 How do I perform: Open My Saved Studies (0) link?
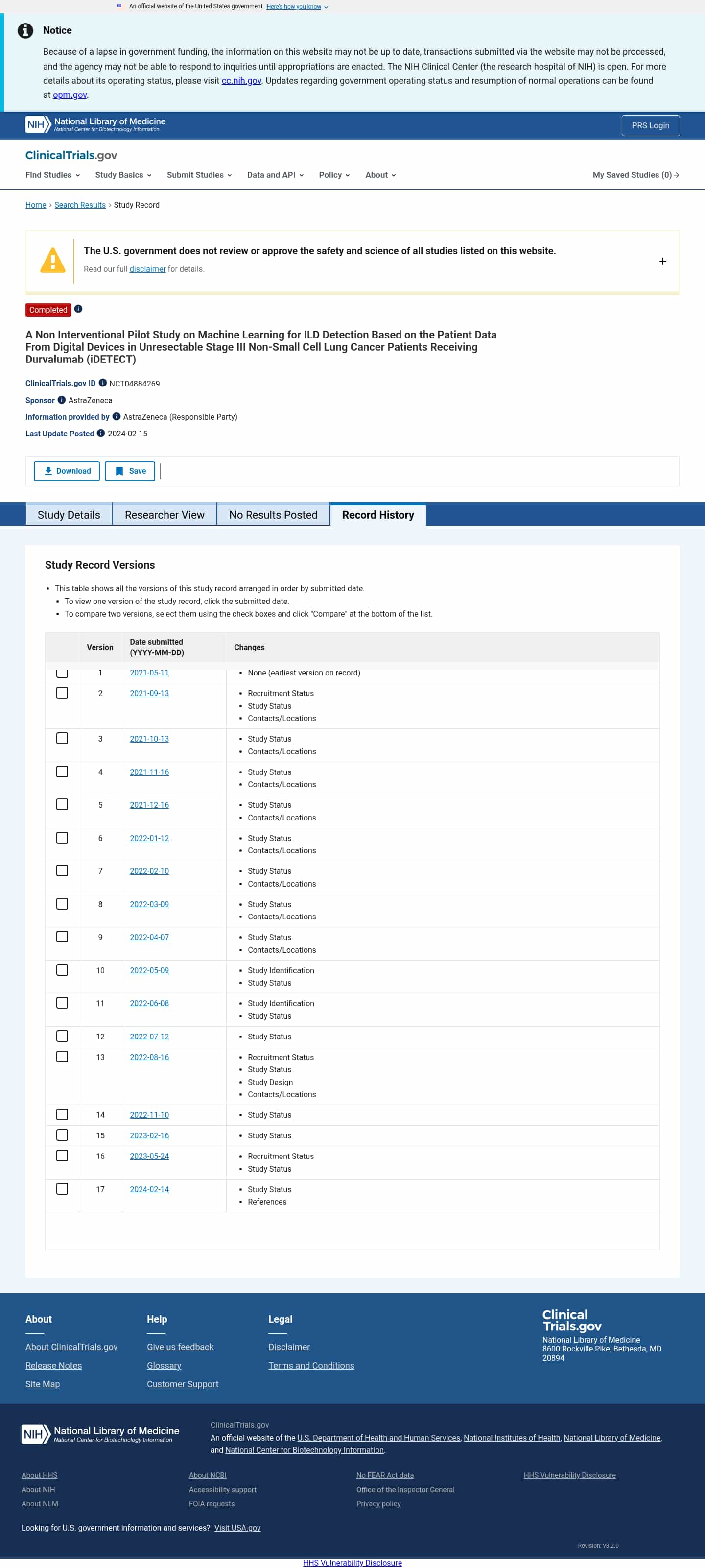[x=635, y=175]
